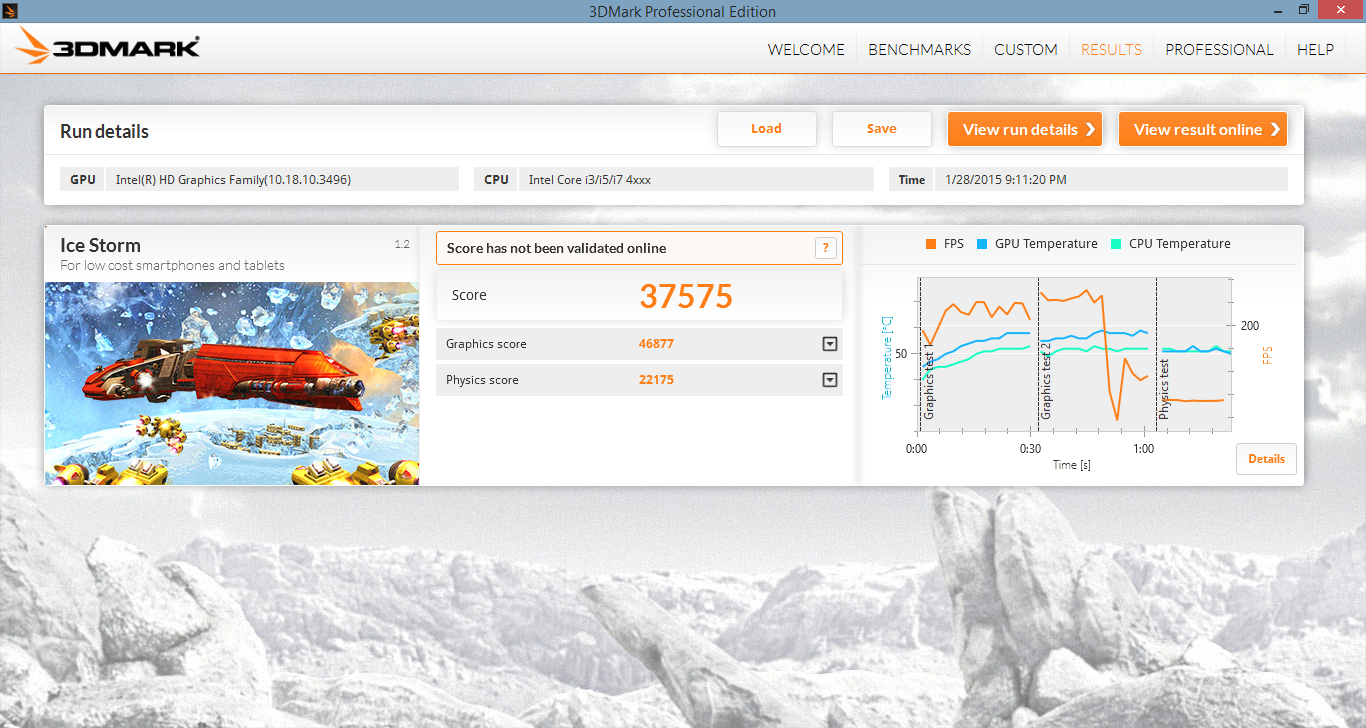Open the HELP tab
The image size is (1366, 728).
click(x=1315, y=49)
